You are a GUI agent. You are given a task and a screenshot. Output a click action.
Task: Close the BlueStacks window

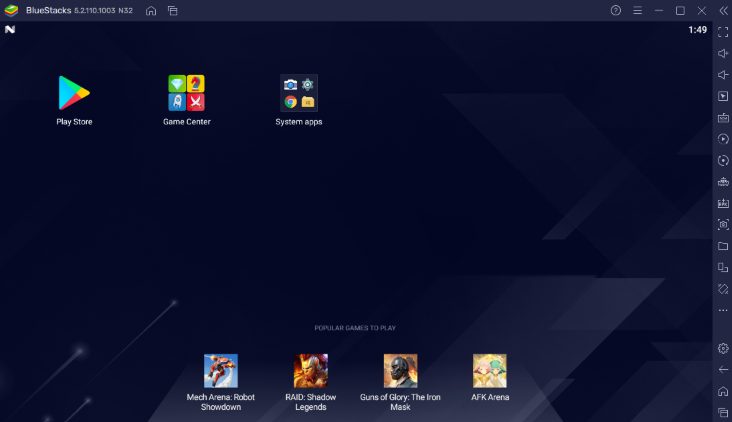702,10
